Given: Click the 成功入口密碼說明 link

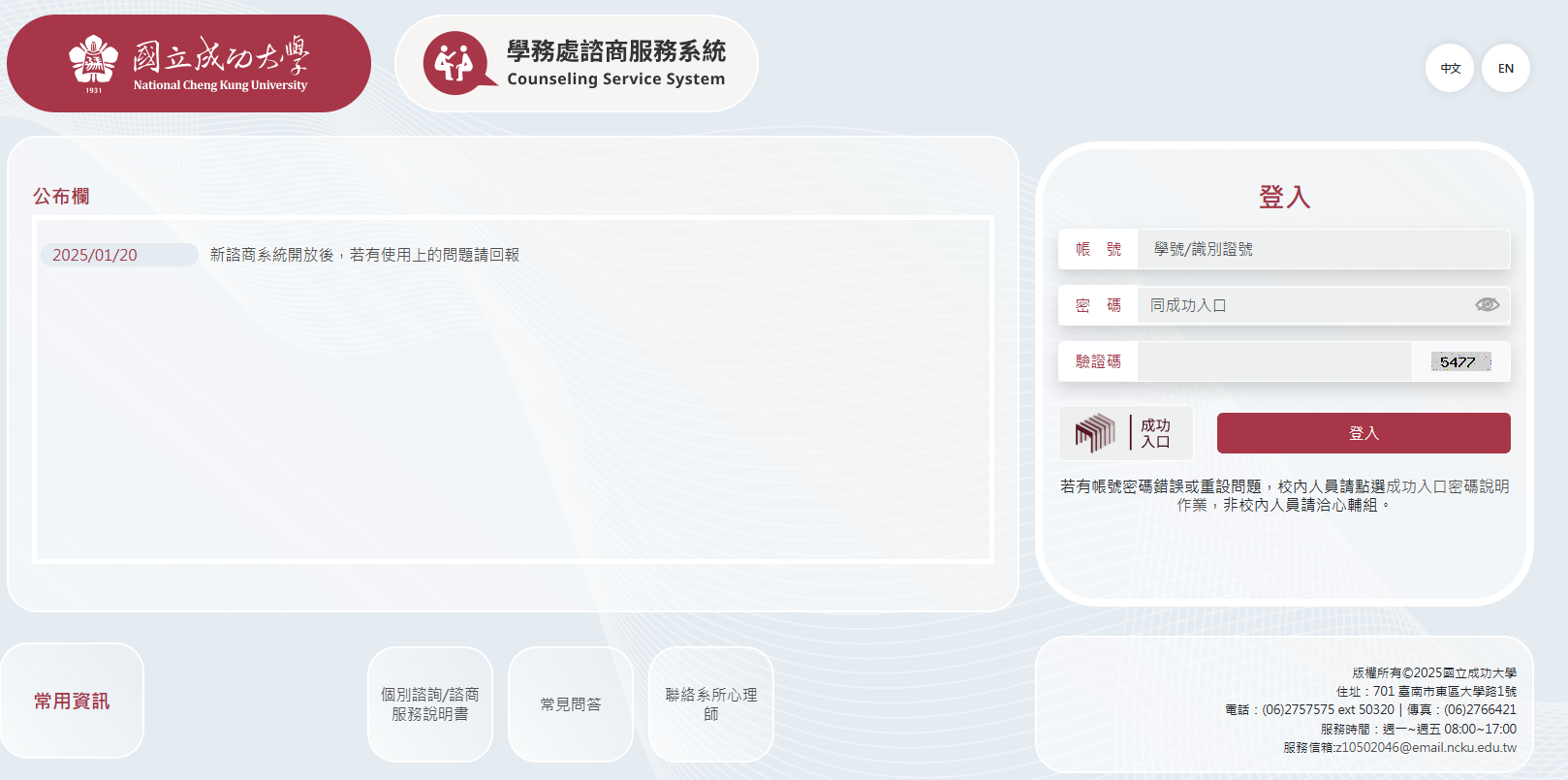Looking at the screenshot, I should [1447, 486].
